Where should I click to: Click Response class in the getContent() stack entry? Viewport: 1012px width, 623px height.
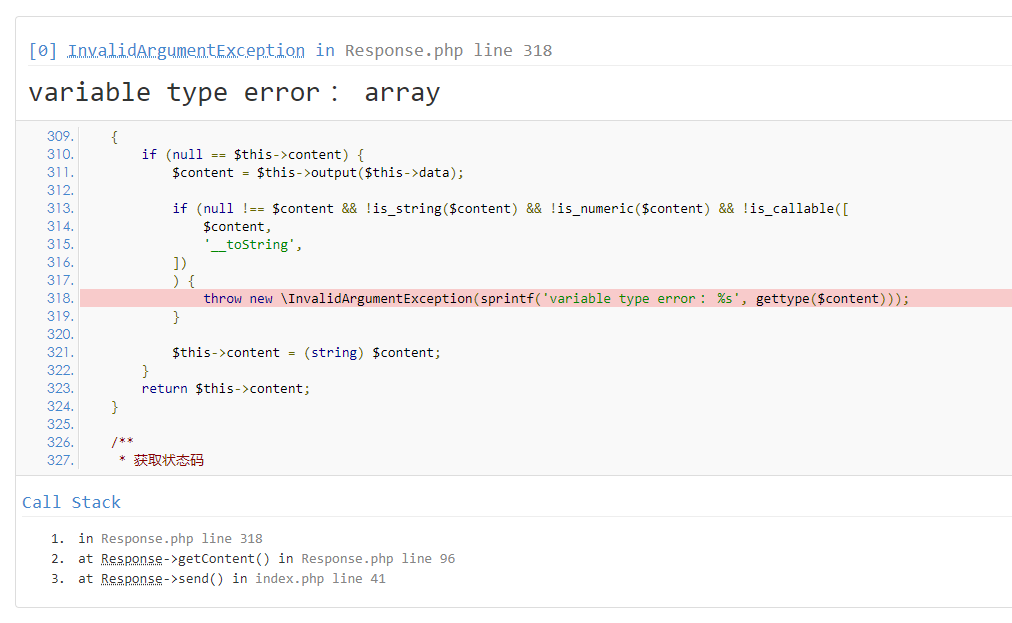(x=131, y=558)
